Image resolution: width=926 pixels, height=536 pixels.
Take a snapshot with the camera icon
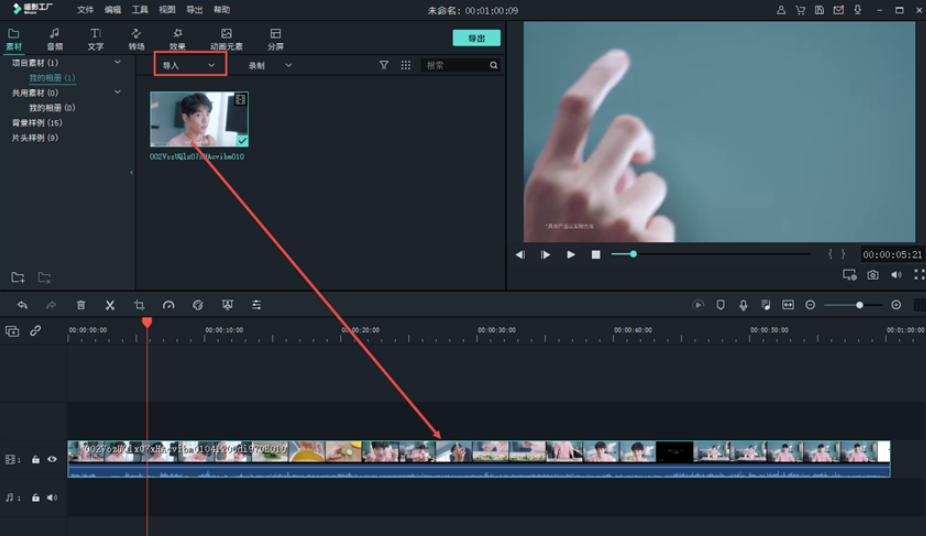(873, 275)
